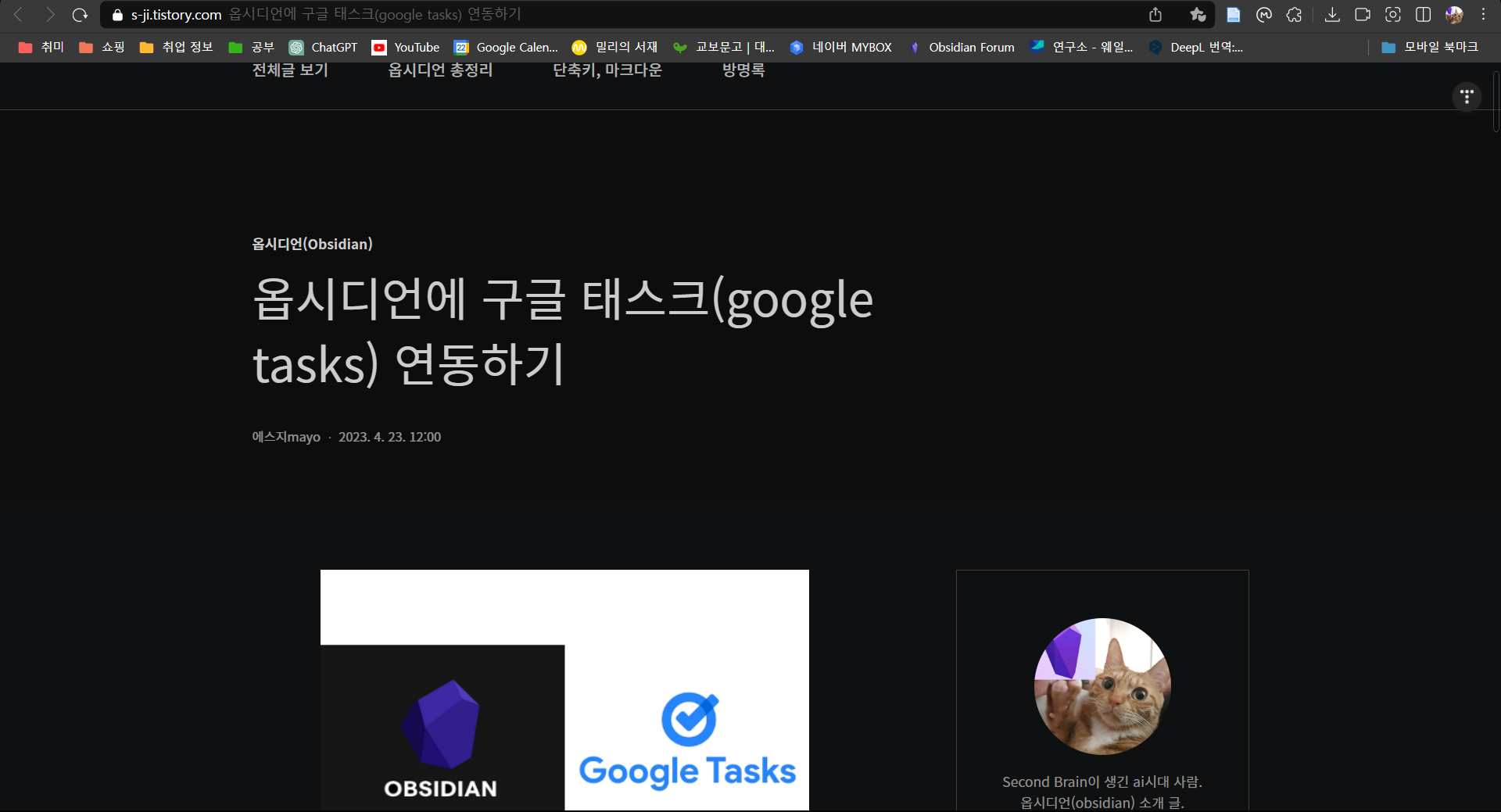Open the blue document extension icon
The width and height of the screenshot is (1501, 812).
1234,14
